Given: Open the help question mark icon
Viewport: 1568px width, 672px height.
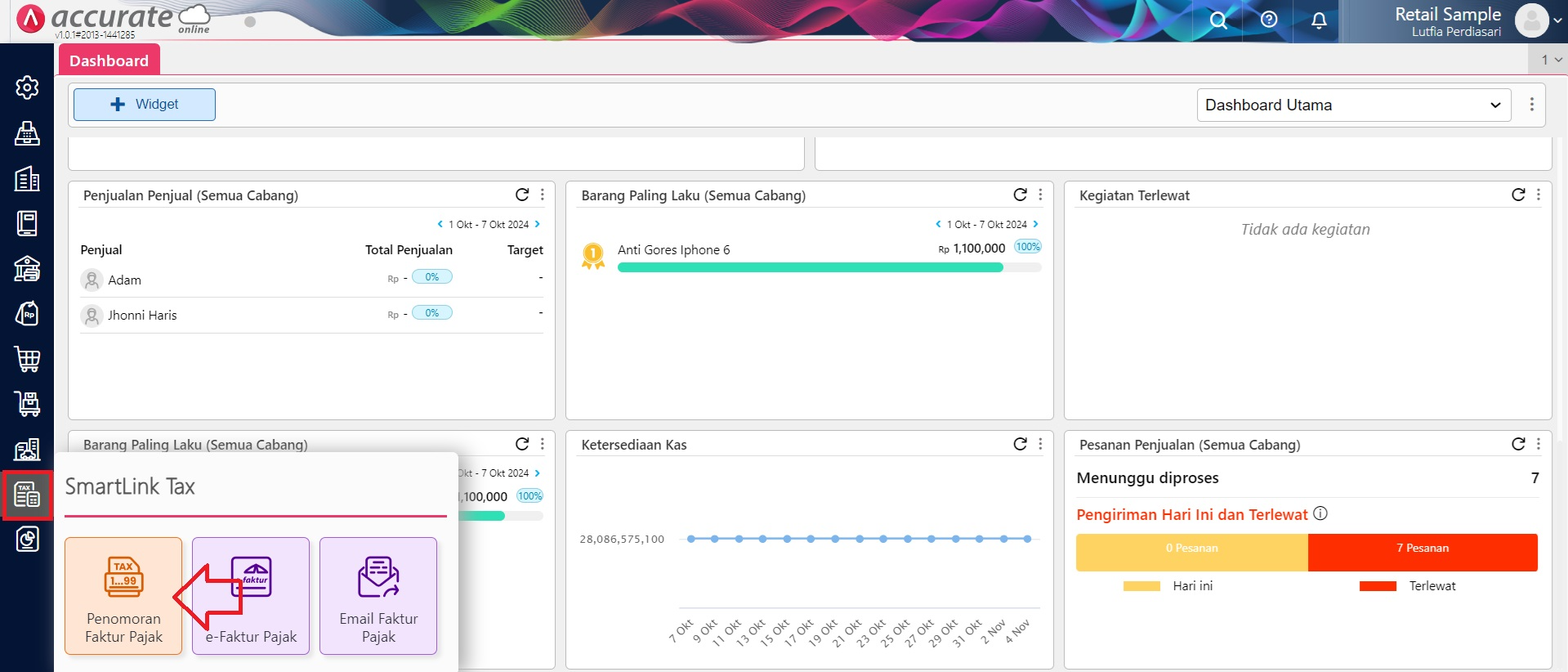Looking at the screenshot, I should pyautogui.click(x=1269, y=20).
